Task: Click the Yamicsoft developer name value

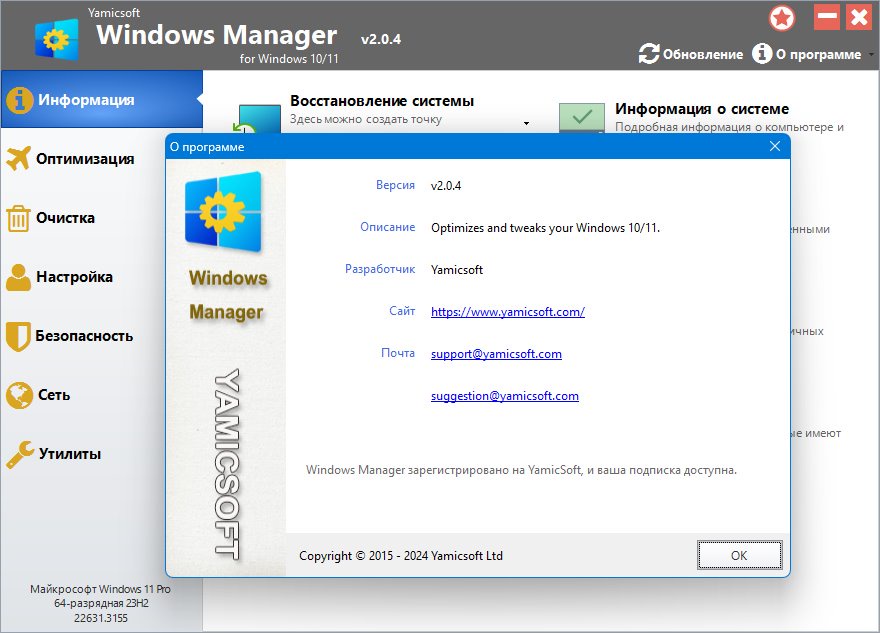Action: click(457, 270)
